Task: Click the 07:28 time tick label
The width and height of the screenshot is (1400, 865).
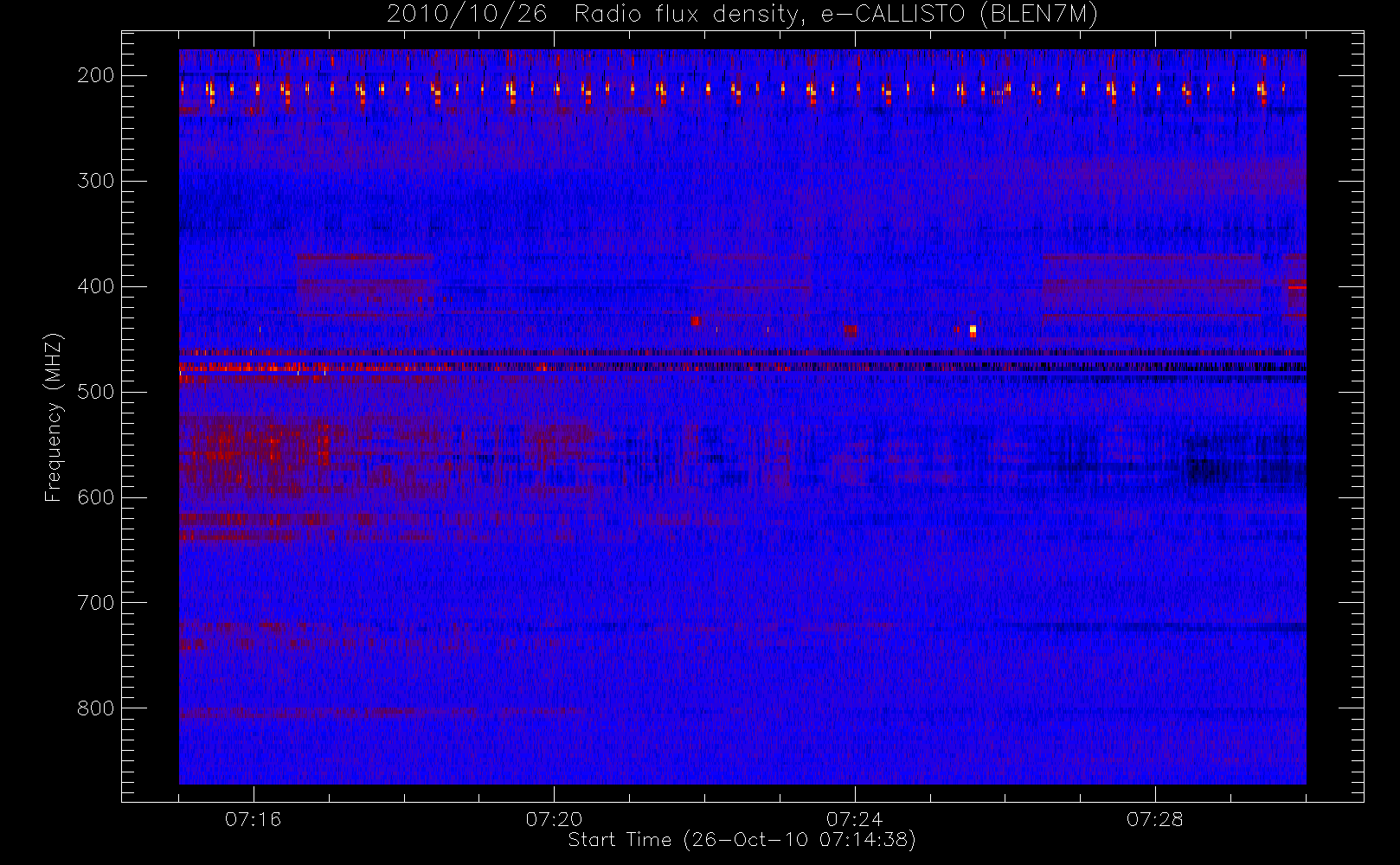Action: tap(1154, 819)
